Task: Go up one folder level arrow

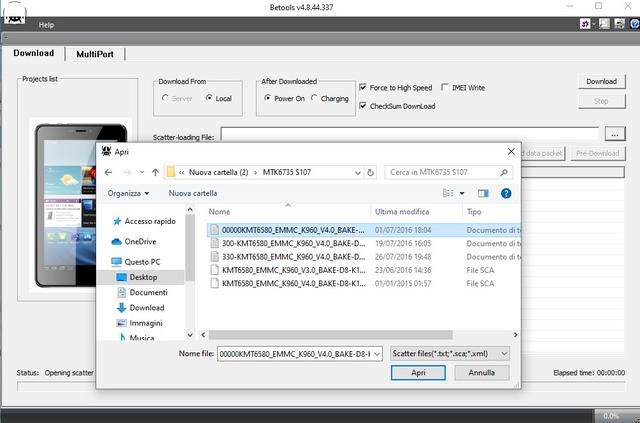Action: click(155, 172)
